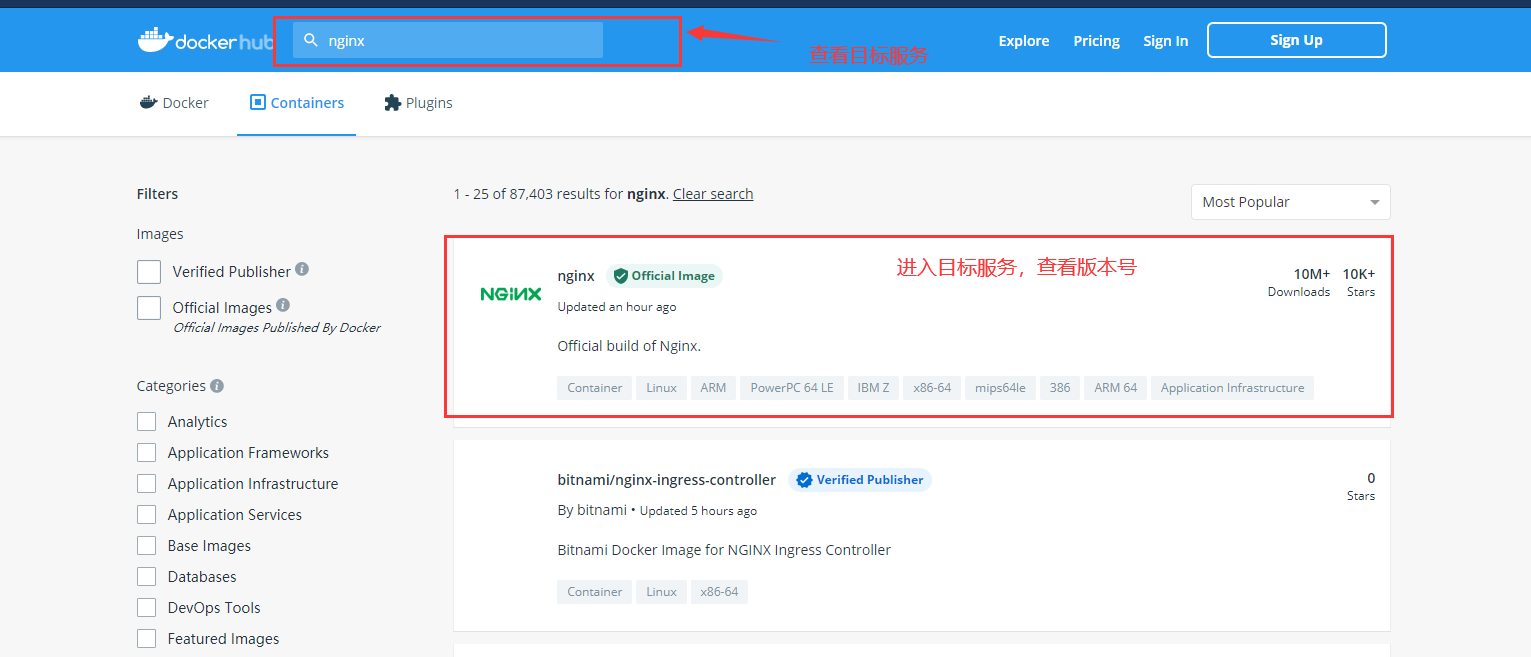Open Pricing in top navigation

[x=1097, y=41]
